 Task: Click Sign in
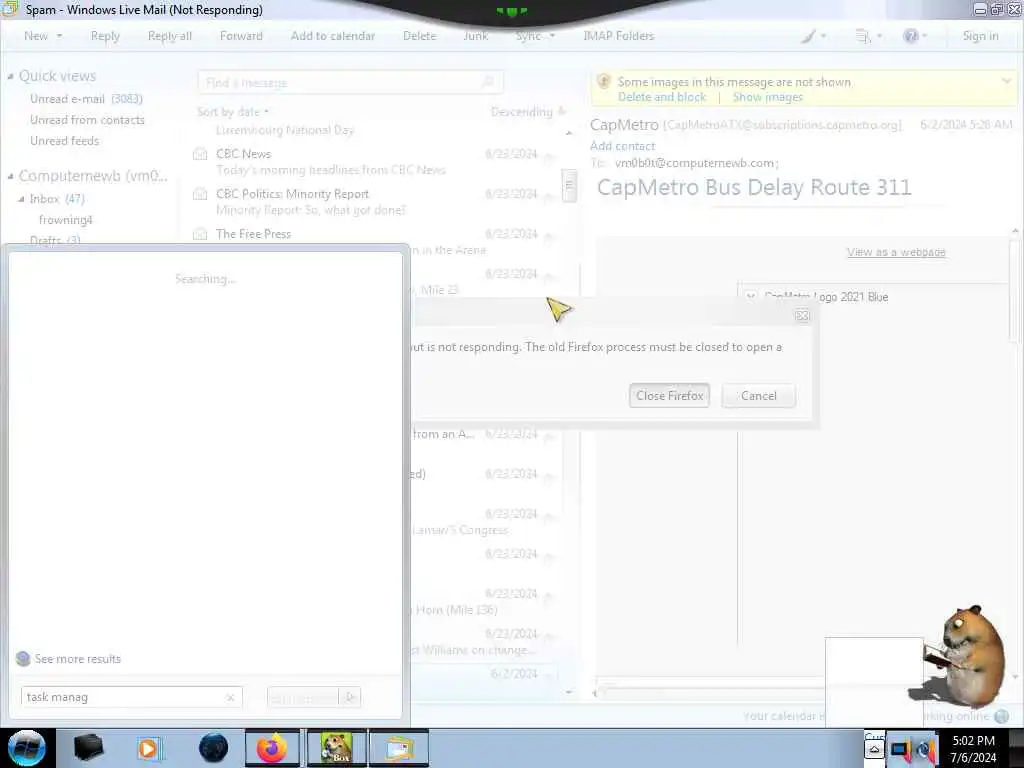click(980, 36)
